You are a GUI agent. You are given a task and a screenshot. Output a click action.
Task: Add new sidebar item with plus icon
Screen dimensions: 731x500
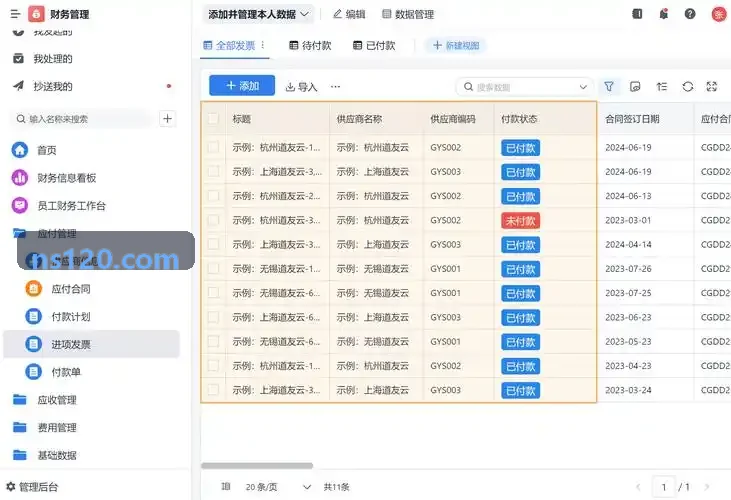[167, 119]
